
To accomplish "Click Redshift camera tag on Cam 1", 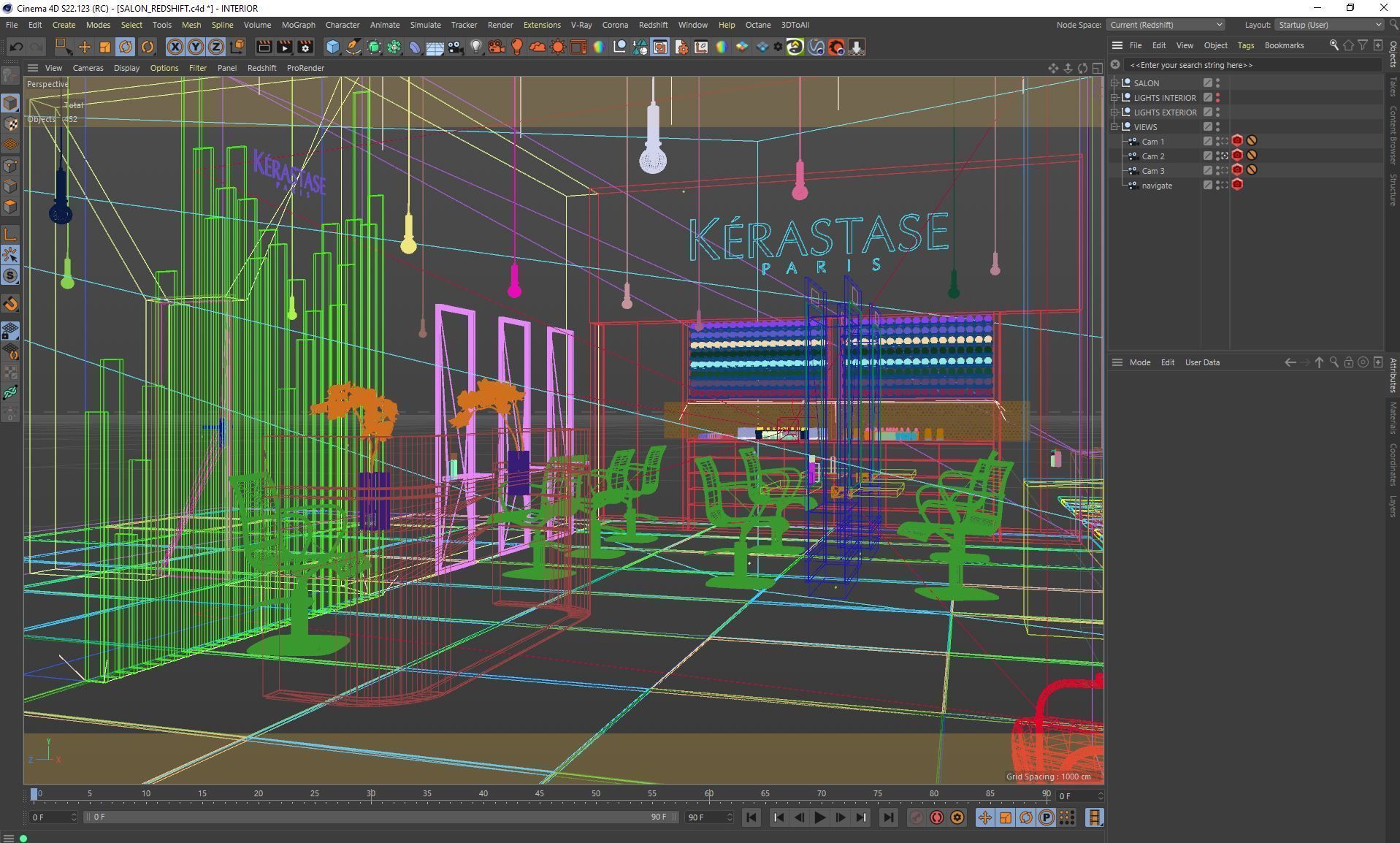I will [1237, 141].
